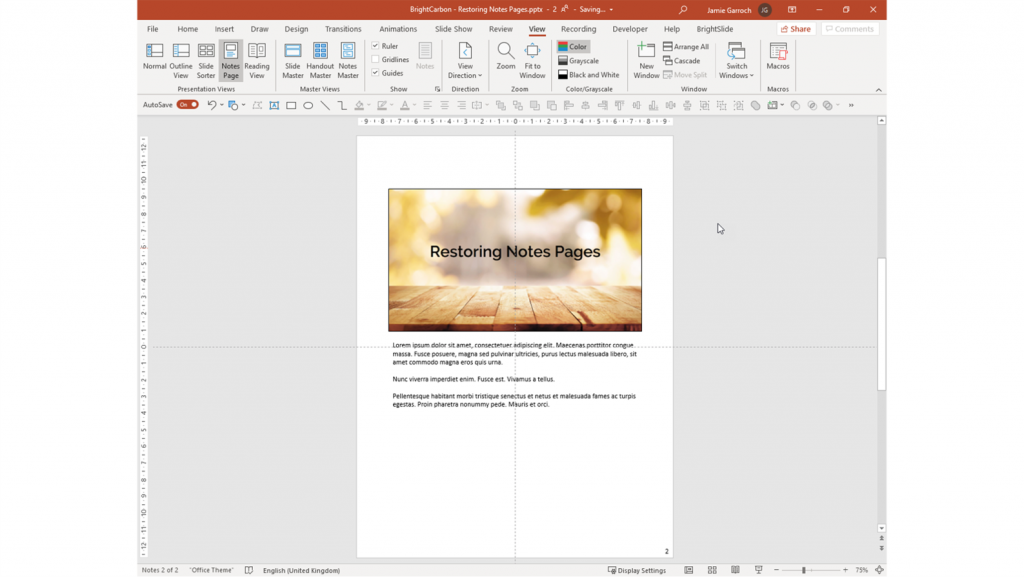Open the Macros dialog
Image resolution: width=1024 pixels, height=577 pixels.
pos(778,60)
